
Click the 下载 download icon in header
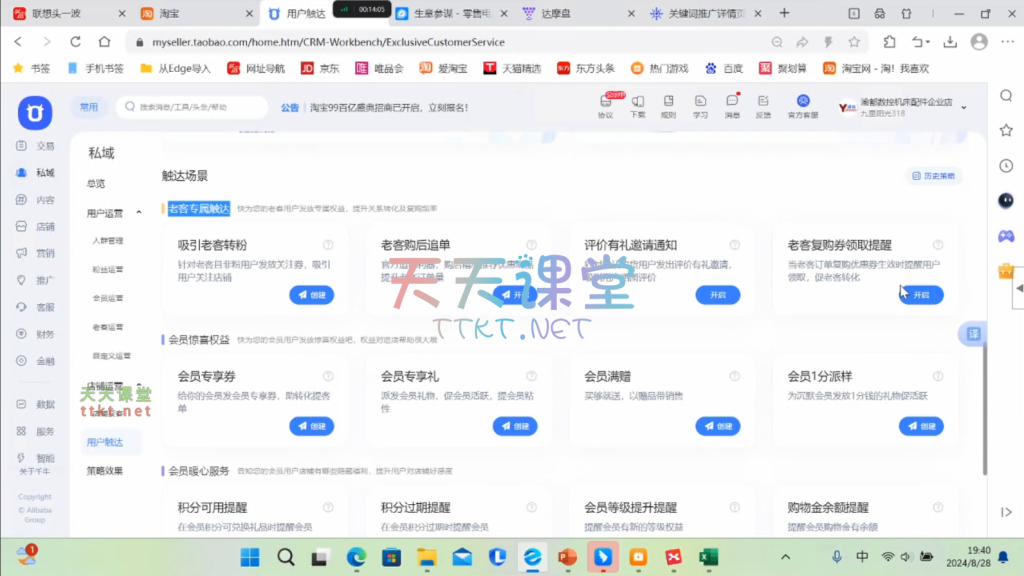click(x=637, y=105)
